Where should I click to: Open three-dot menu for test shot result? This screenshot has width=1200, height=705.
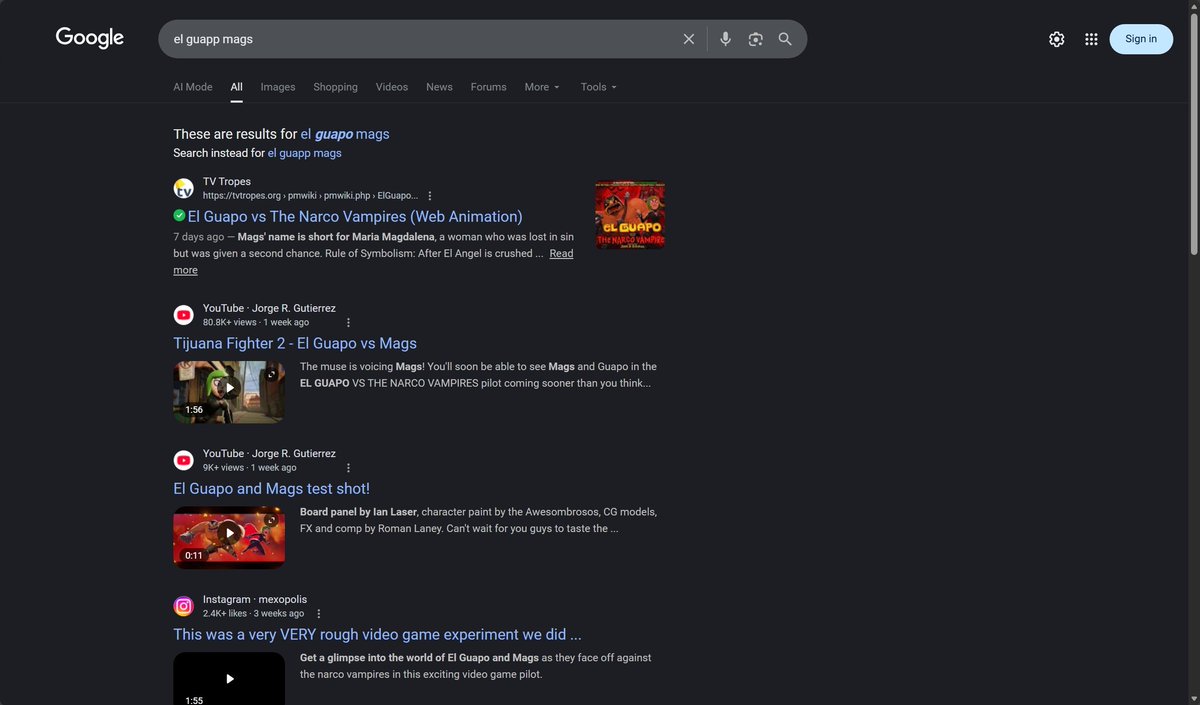coord(348,468)
